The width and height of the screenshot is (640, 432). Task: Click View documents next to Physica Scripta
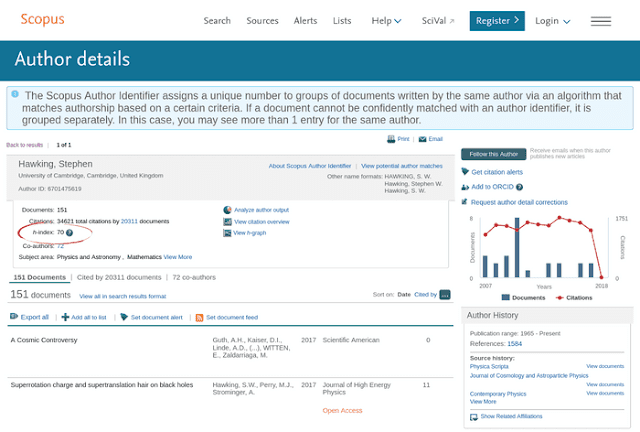pyautogui.click(x=605, y=366)
